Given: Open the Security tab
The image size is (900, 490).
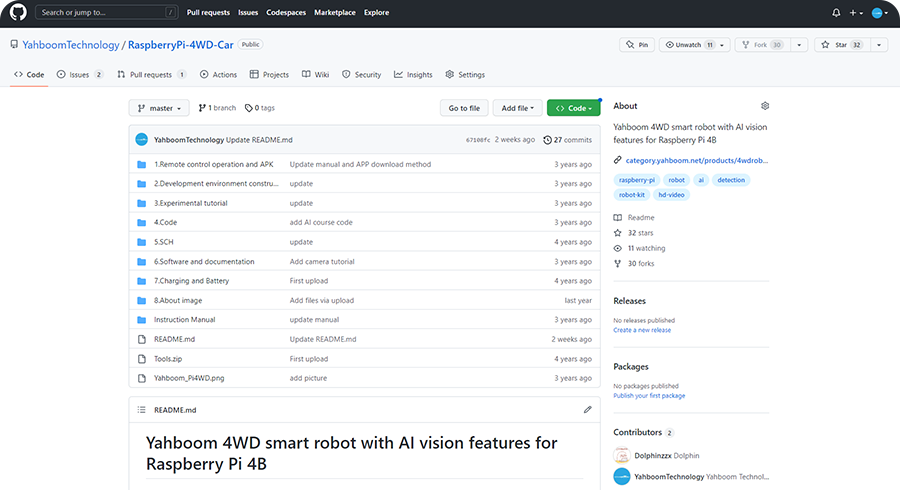Looking at the screenshot, I should [362, 75].
